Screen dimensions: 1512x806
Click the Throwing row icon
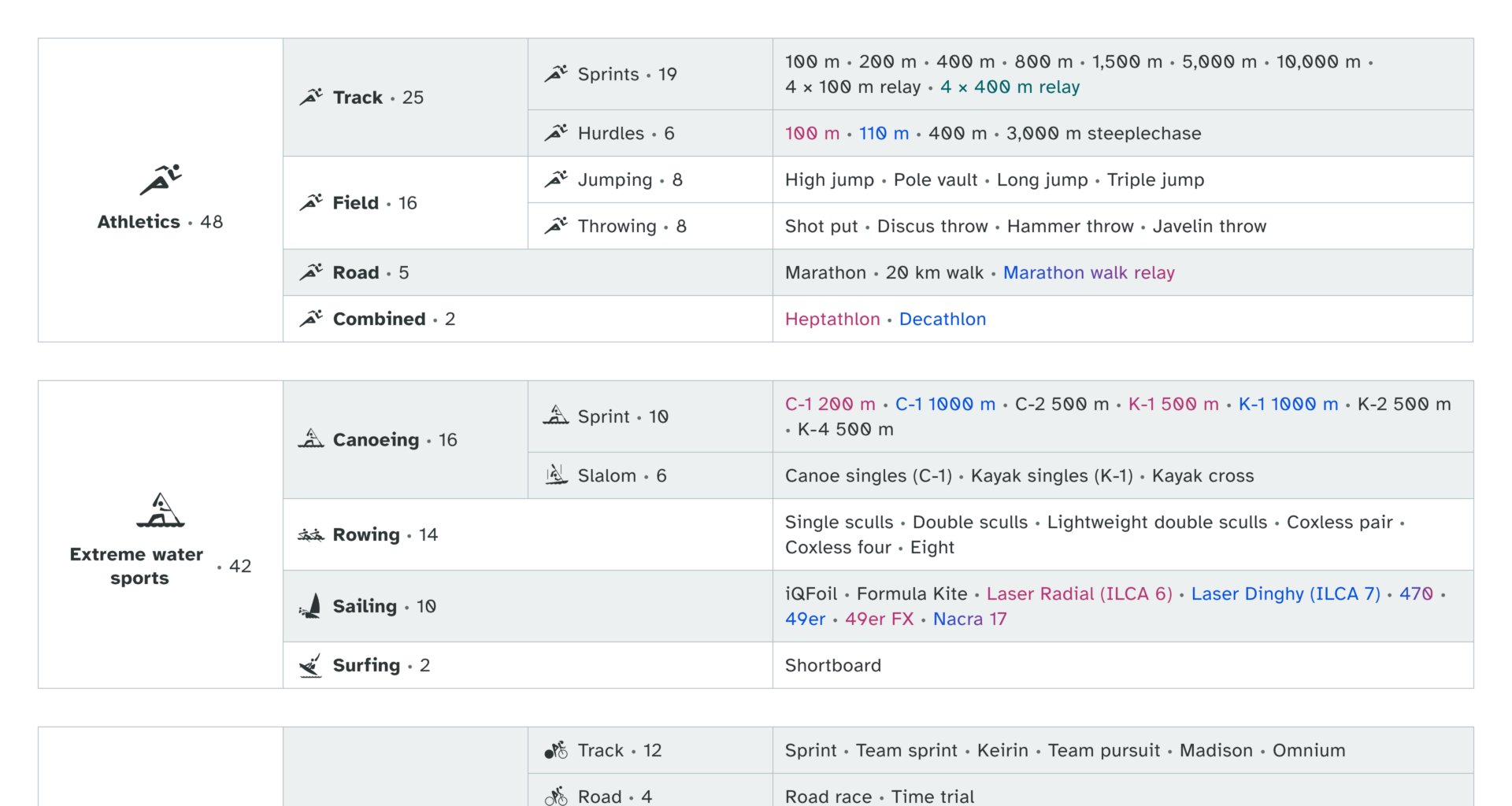pos(556,226)
